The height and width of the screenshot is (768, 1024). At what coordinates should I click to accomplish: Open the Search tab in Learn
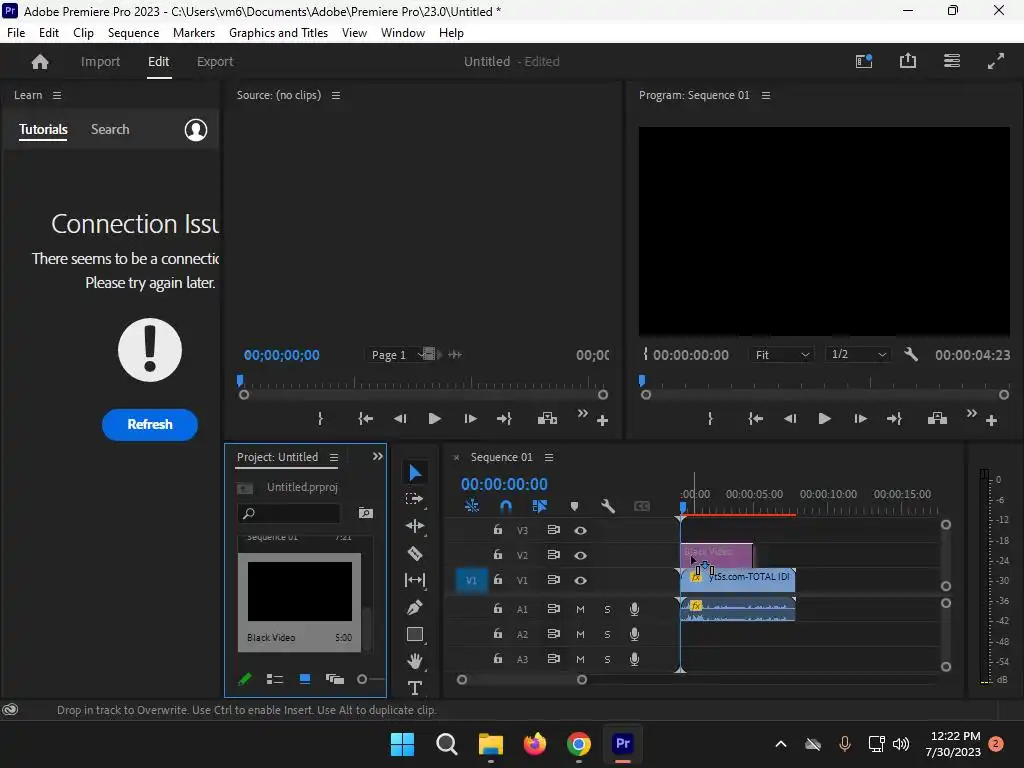[x=110, y=129]
